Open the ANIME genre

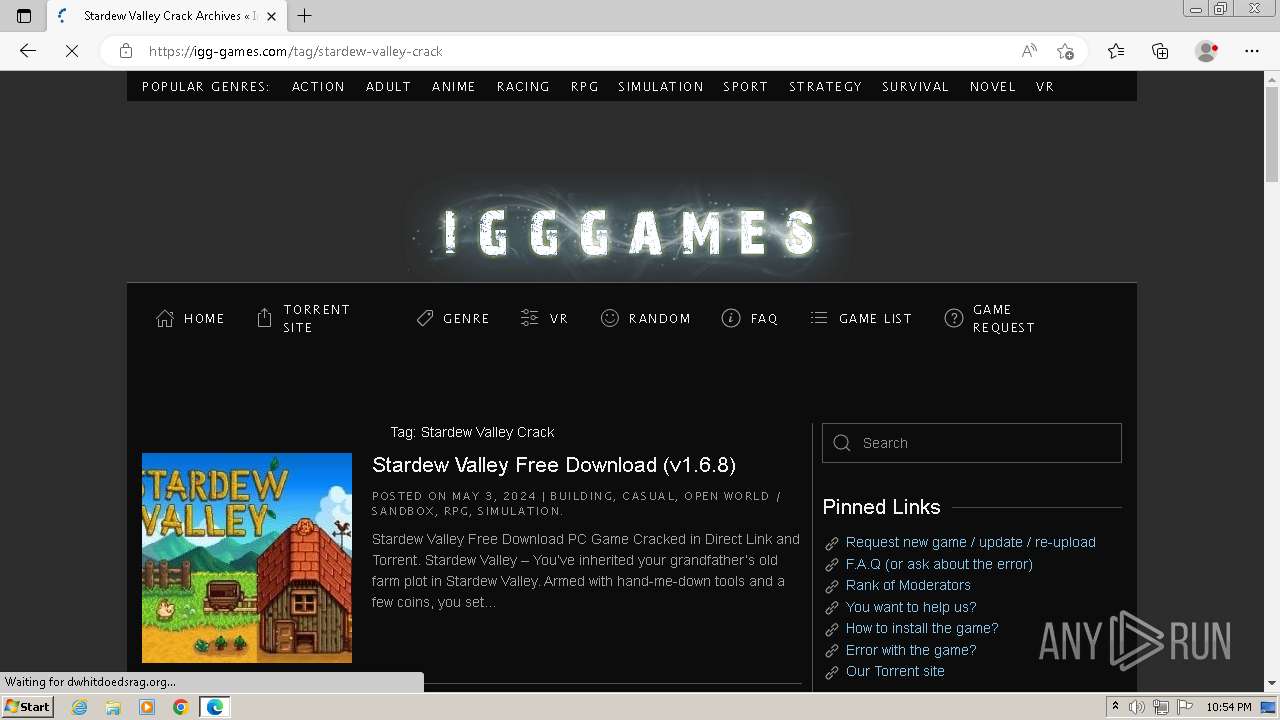click(453, 87)
